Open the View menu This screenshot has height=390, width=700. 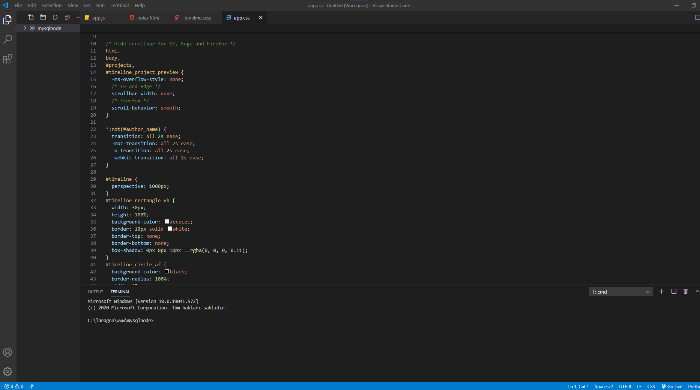[x=73, y=5]
